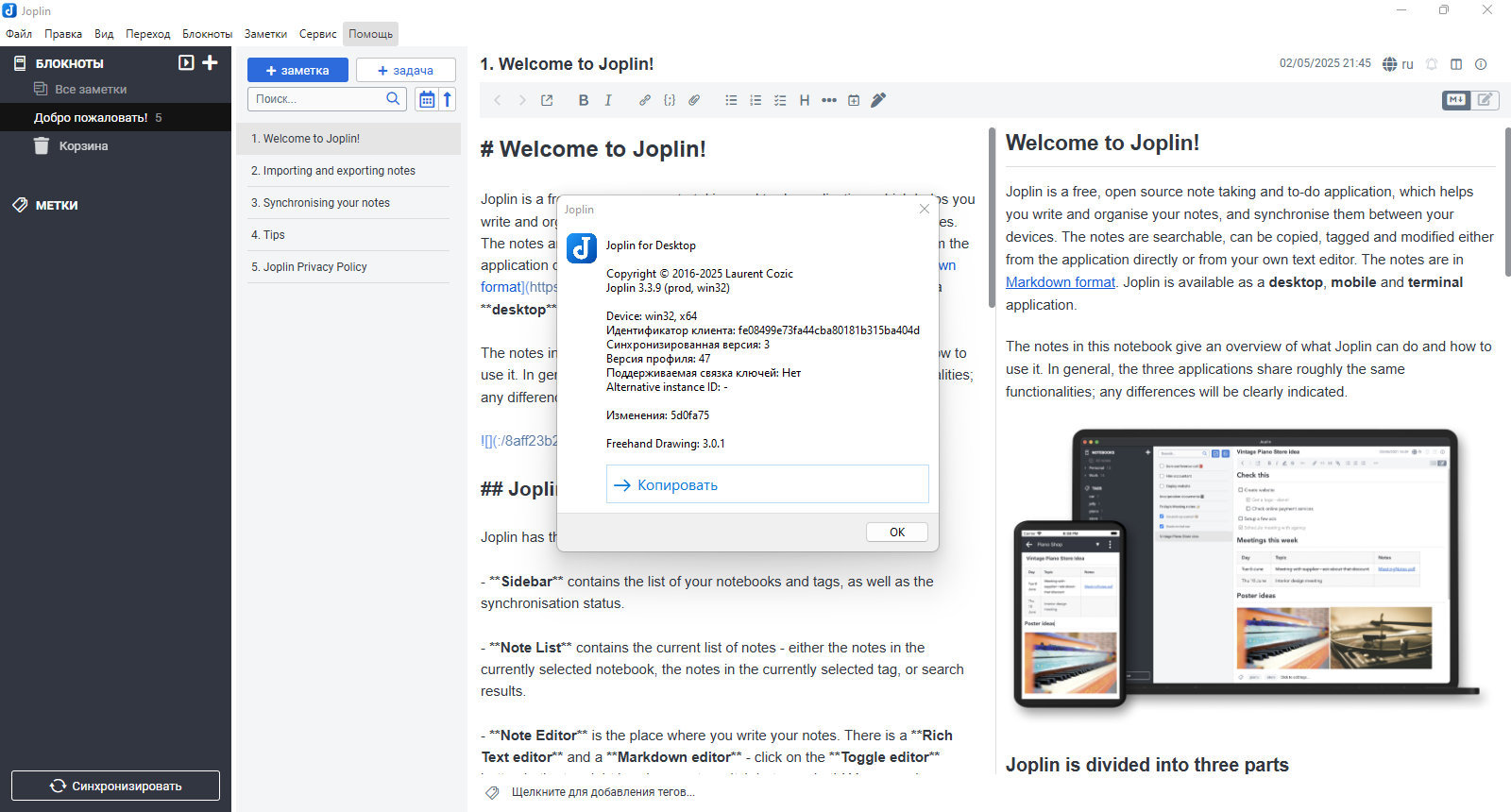Screen dimensions: 1511x812
Task: Create a new заметка
Action: tap(297, 70)
